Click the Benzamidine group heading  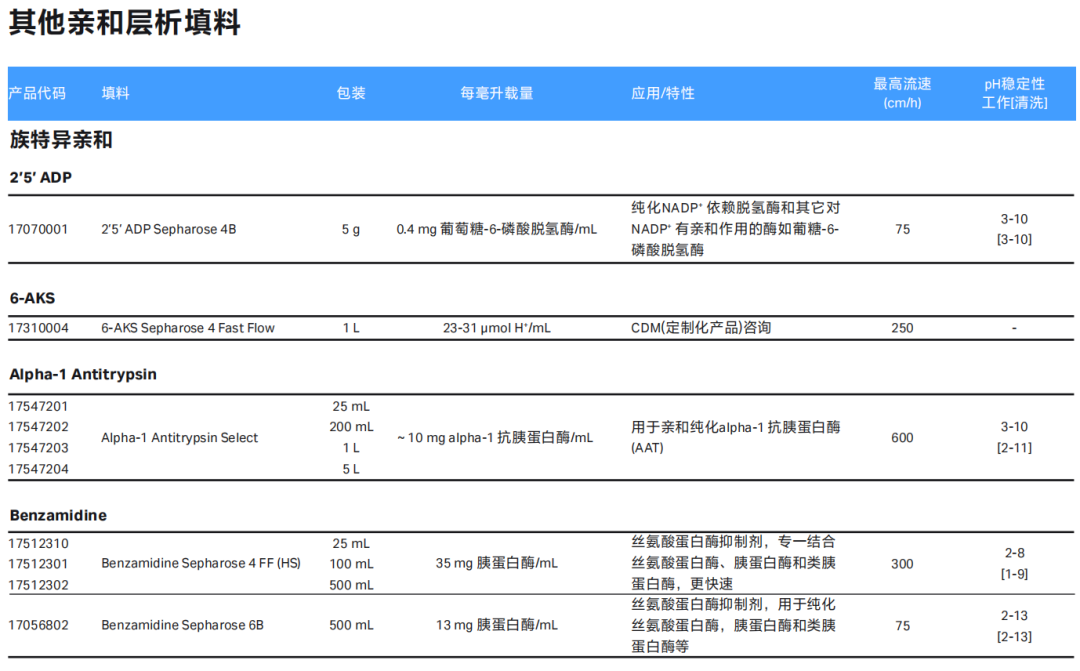point(59,515)
